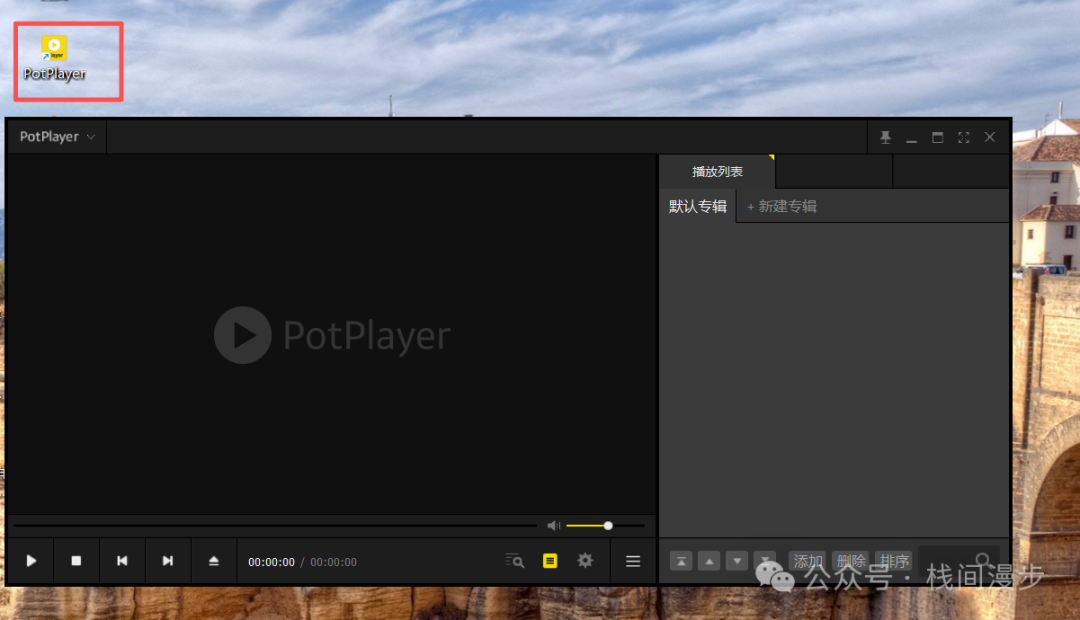Close the PotPlayer window

tap(990, 137)
